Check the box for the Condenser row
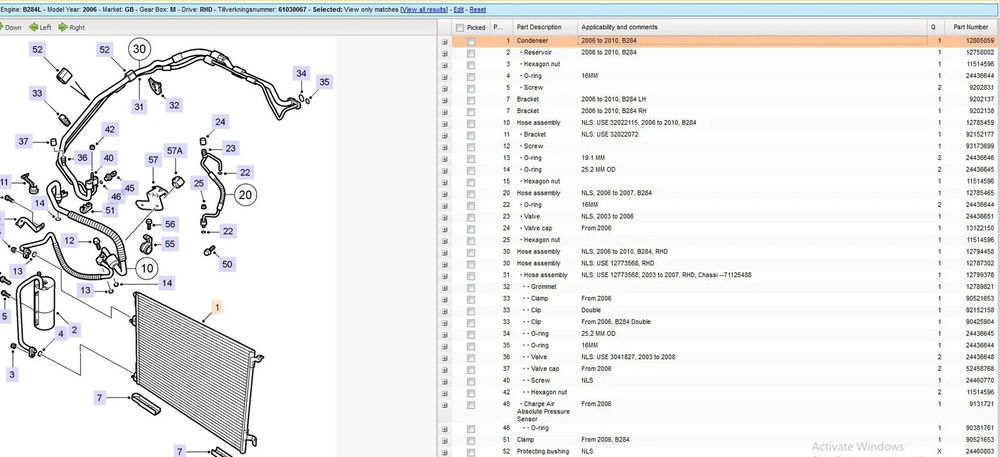 (471, 41)
